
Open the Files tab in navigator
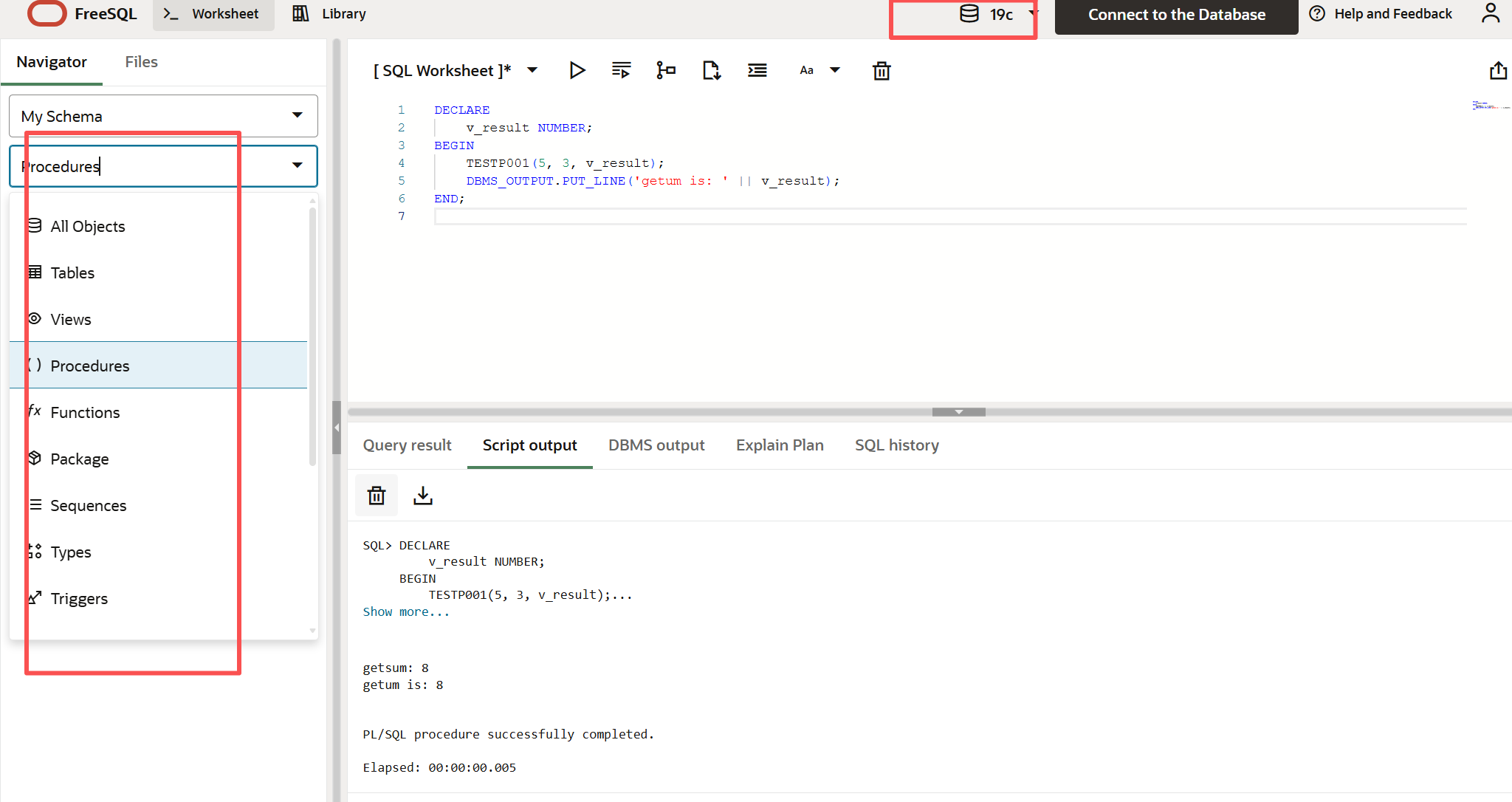click(x=141, y=62)
